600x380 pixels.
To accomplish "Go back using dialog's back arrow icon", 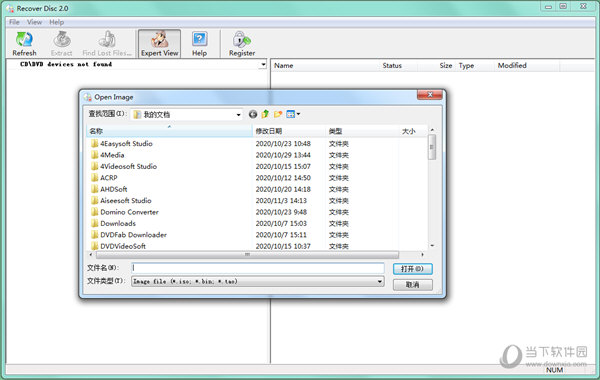I will point(253,114).
